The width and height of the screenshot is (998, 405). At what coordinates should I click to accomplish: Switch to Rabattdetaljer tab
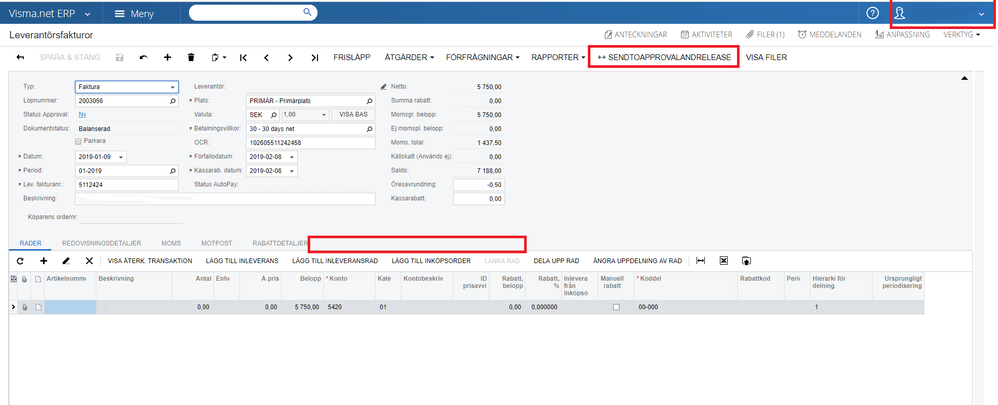tap(280, 243)
